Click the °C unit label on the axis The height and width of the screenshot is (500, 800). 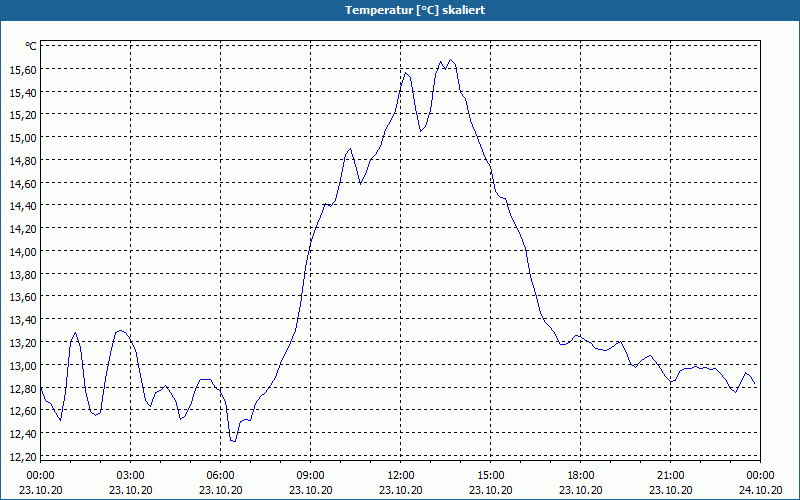(x=31, y=46)
